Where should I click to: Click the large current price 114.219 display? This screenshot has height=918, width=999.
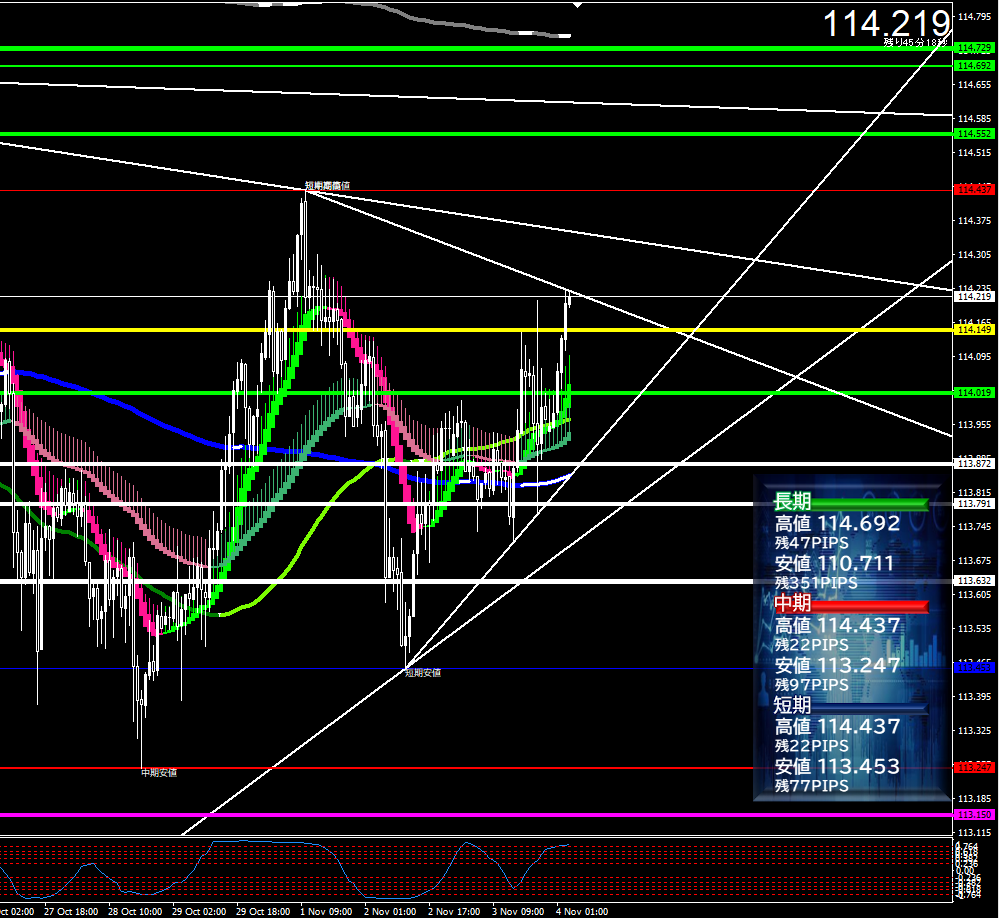coord(887,24)
